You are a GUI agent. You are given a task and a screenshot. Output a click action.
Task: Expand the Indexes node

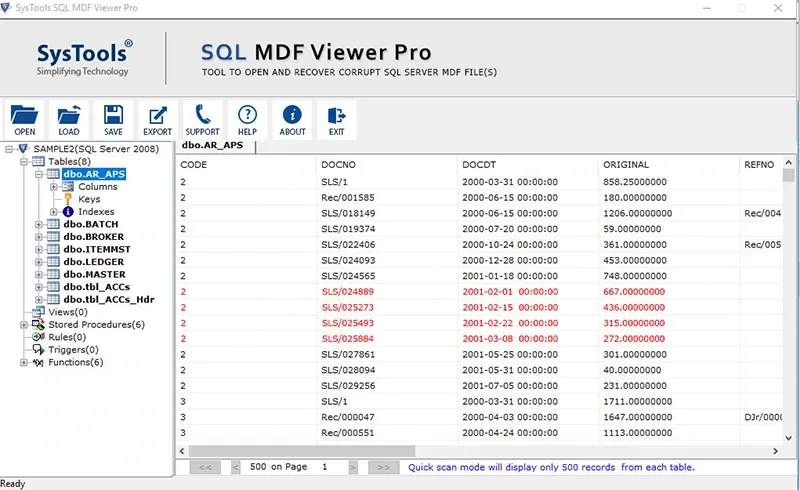point(54,211)
